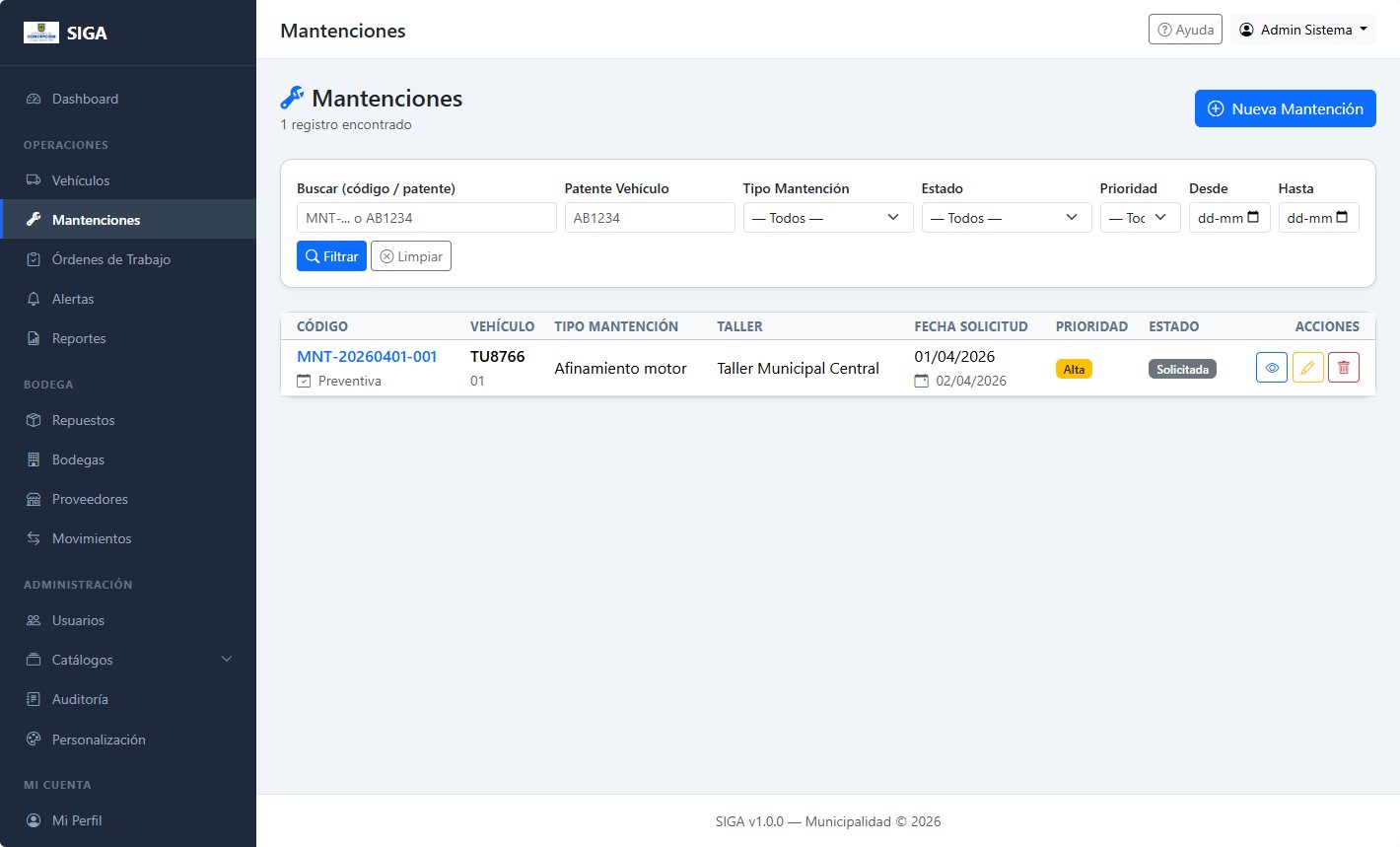
Task: Edit the record using the pencil icon
Action: (1307, 368)
